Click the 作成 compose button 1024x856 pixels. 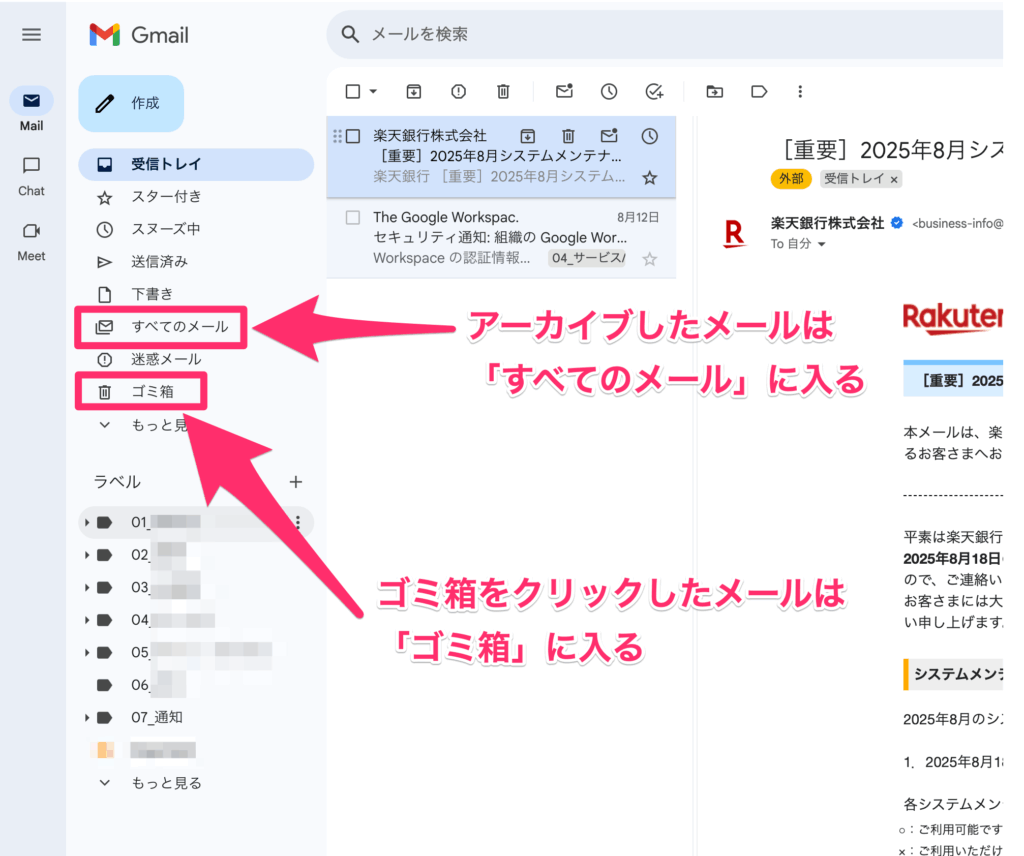tap(131, 103)
